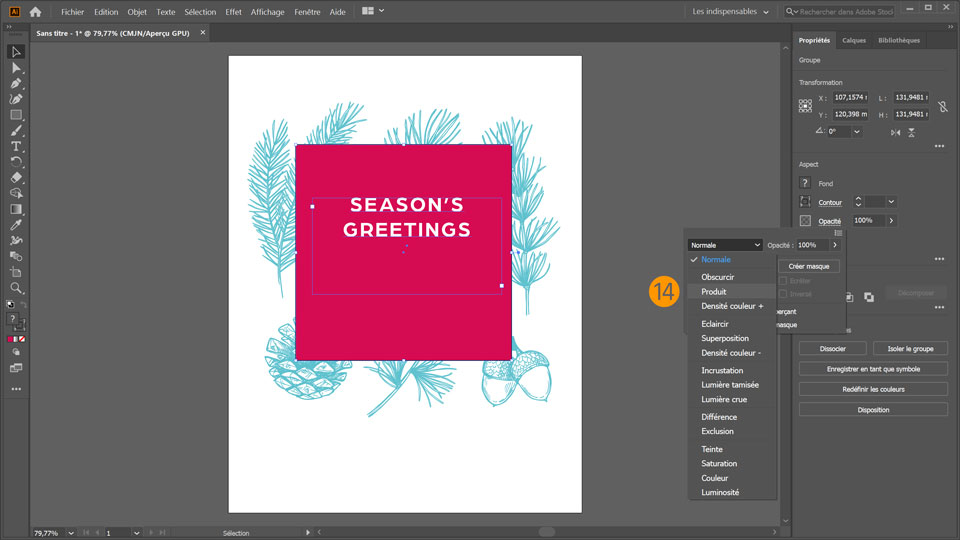Select the Curvature tool
The height and width of the screenshot is (540, 960).
pyautogui.click(x=16, y=99)
